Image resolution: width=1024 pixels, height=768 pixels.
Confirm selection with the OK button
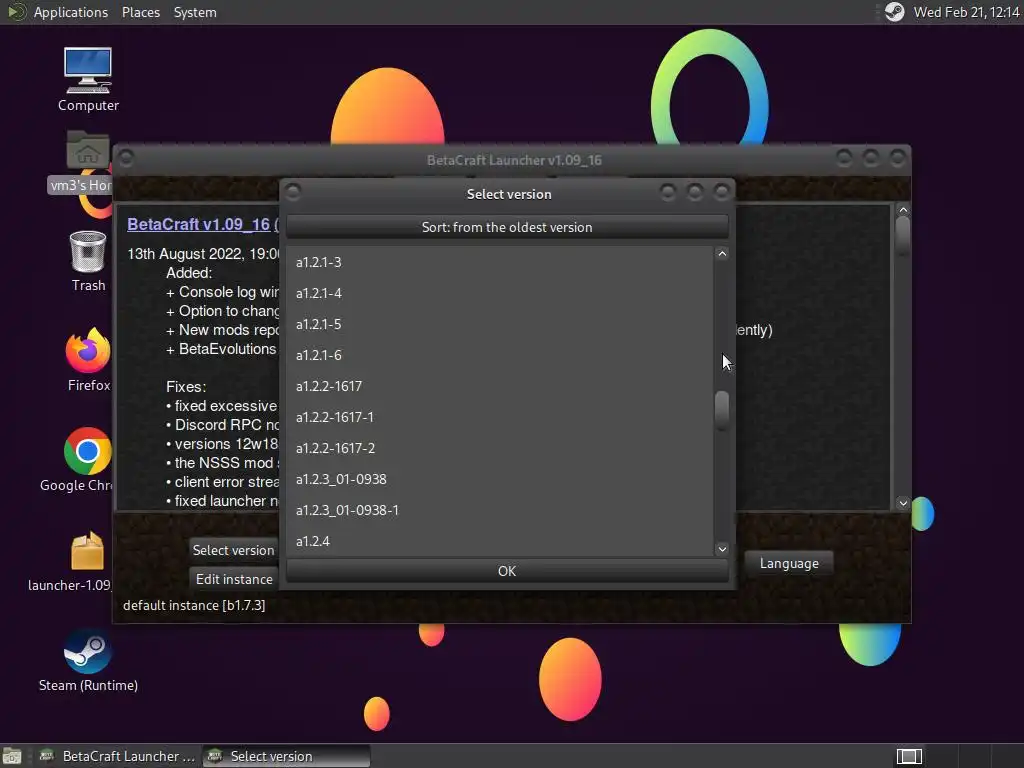[507, 571]
